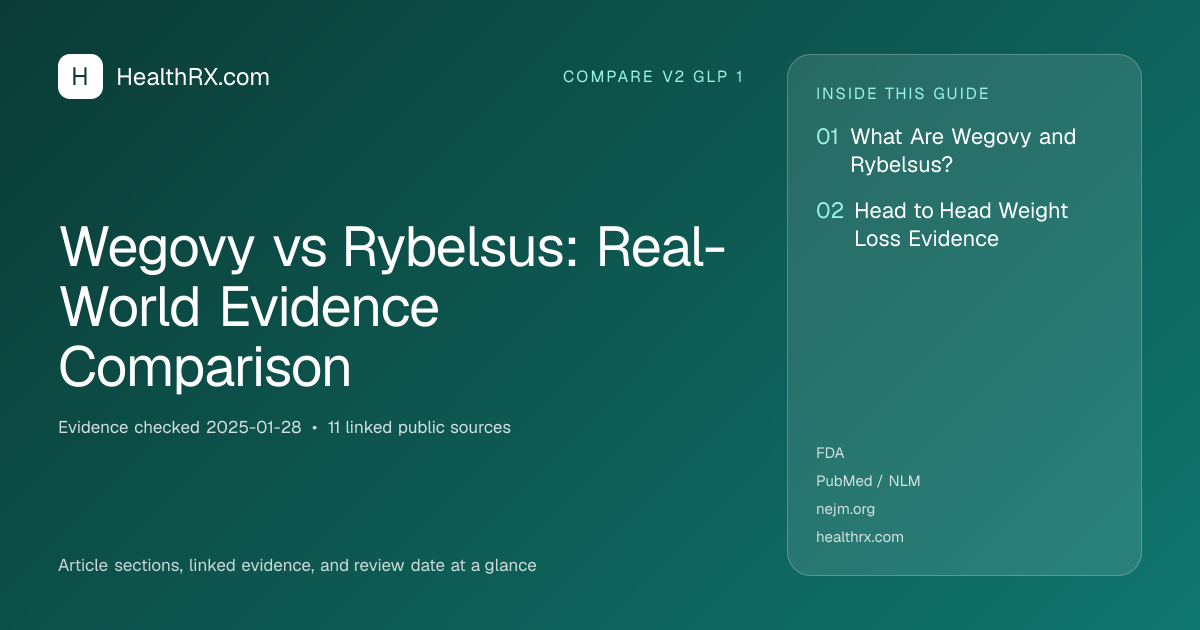Click the PubMed / NLM source entry
The image size is (1200, 630).
click(x=868, y=481)
